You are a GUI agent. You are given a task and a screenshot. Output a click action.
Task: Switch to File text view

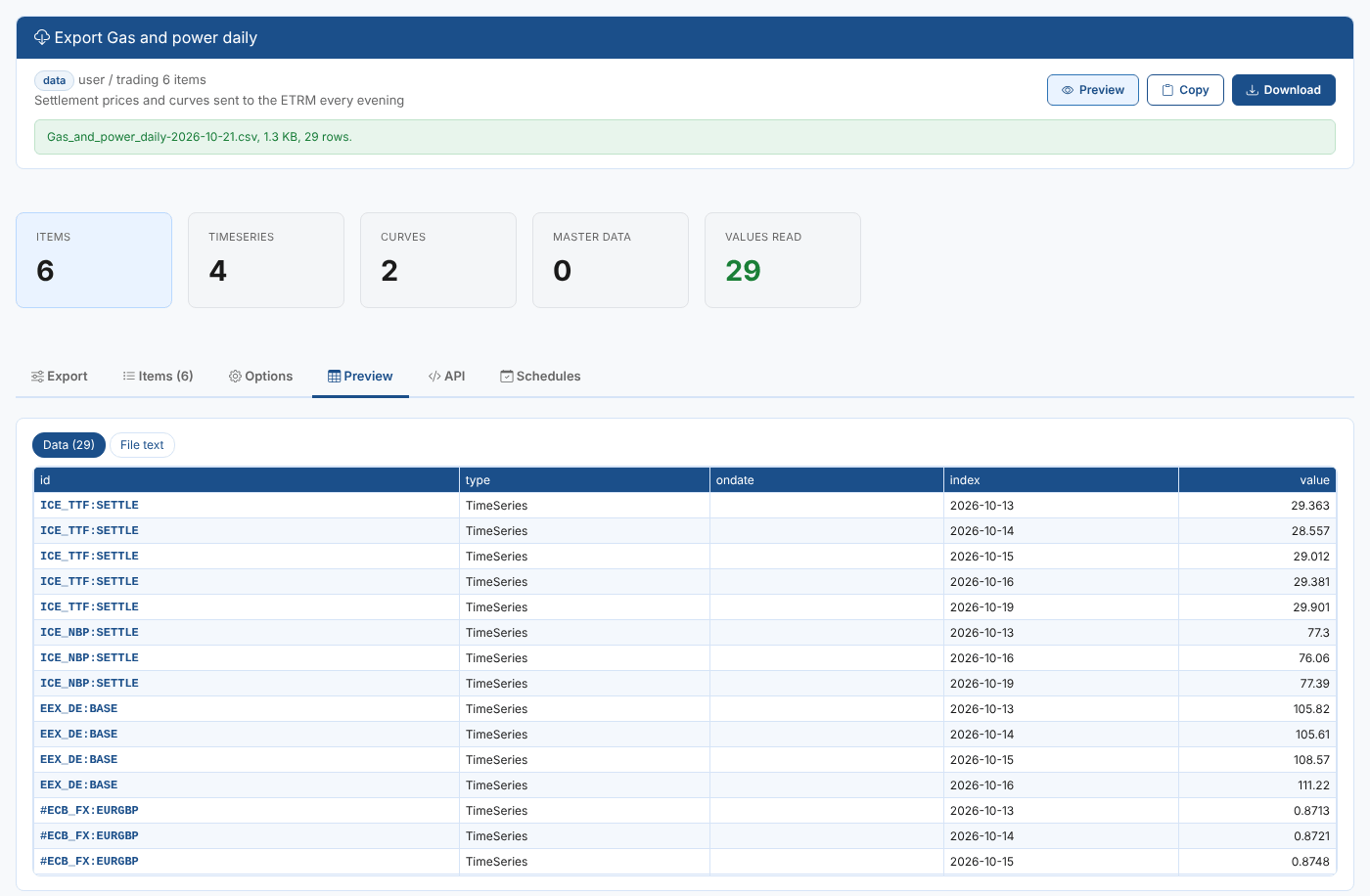[x=142, y=445]
